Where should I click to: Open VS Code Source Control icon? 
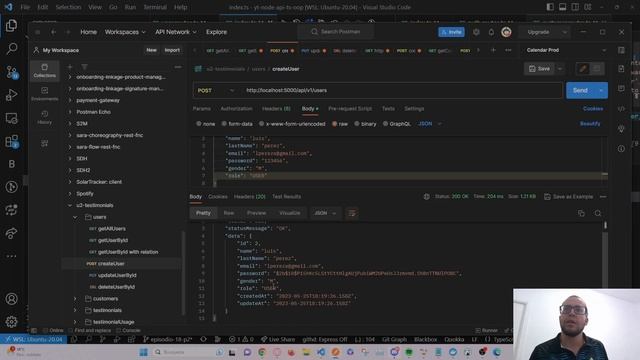pyautogui.click(x=11, y=72)
